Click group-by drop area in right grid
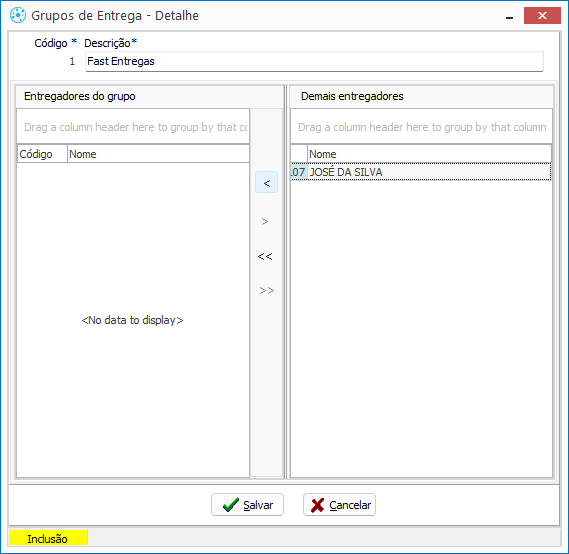 point(421,127)
